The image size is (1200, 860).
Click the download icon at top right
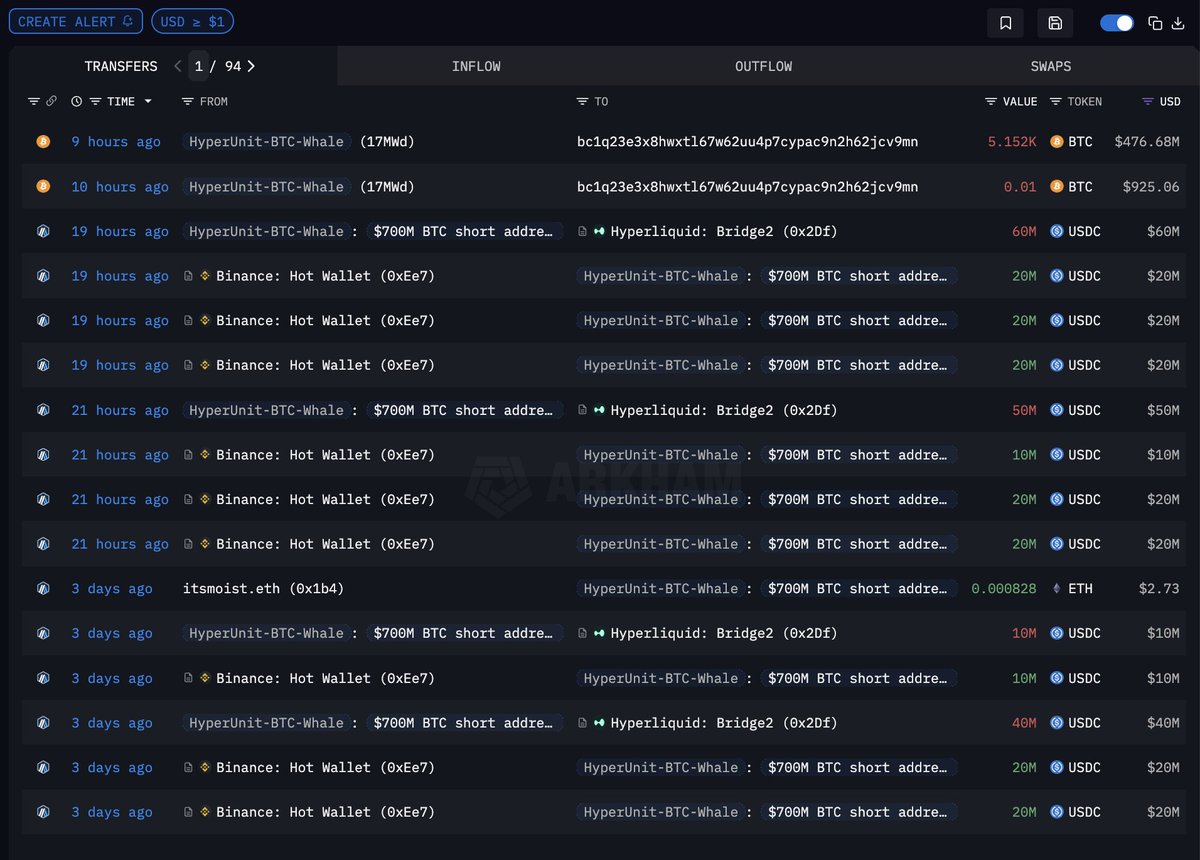(1177, 23)
